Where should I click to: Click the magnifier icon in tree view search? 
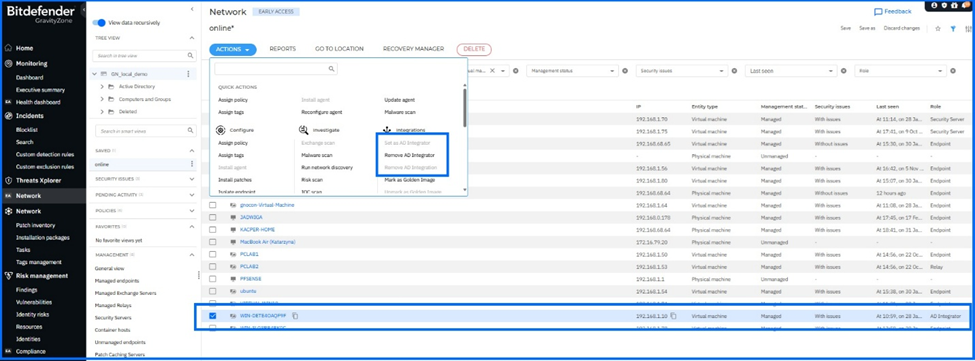pyautogui.click(x=191, y=55)
